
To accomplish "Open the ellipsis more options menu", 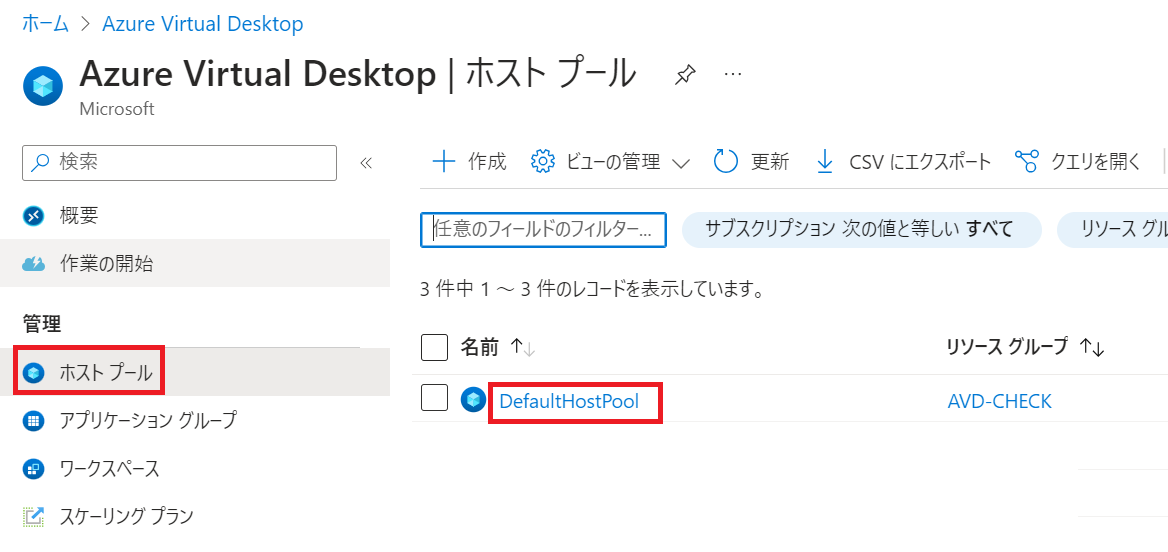I will pyautogui.click(x=733, y=74).
